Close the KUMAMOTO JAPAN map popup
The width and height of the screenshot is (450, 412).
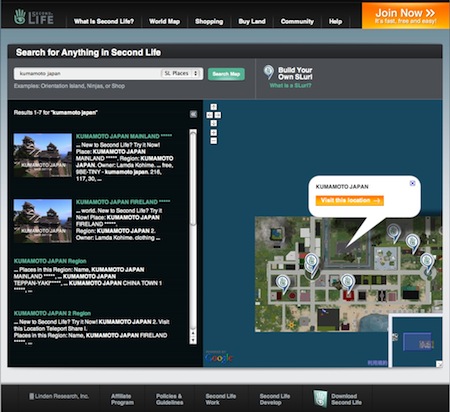click(412, 183)
